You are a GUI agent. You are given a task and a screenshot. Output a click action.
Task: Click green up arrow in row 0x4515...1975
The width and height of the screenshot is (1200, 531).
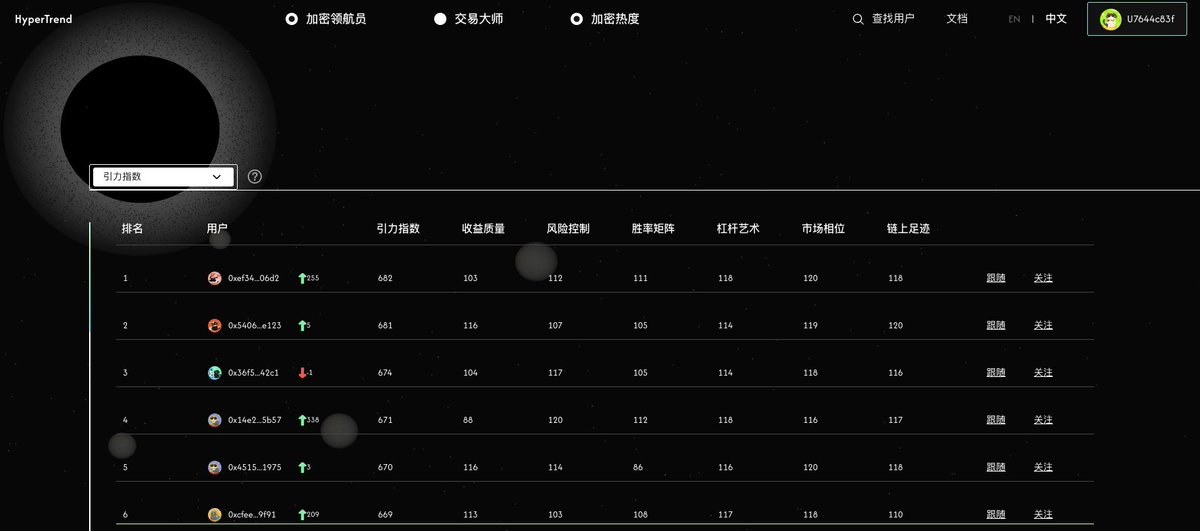tap(302, 468)
